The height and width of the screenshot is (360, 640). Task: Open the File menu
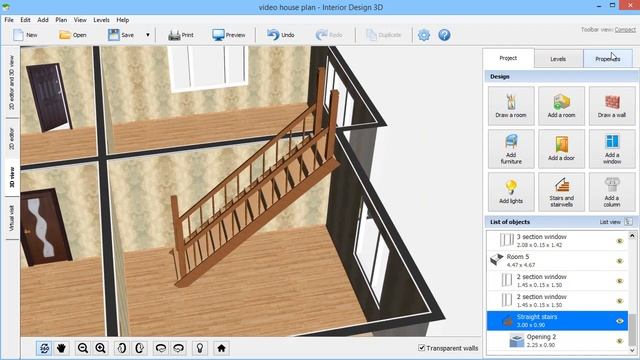tap(9, 20)
